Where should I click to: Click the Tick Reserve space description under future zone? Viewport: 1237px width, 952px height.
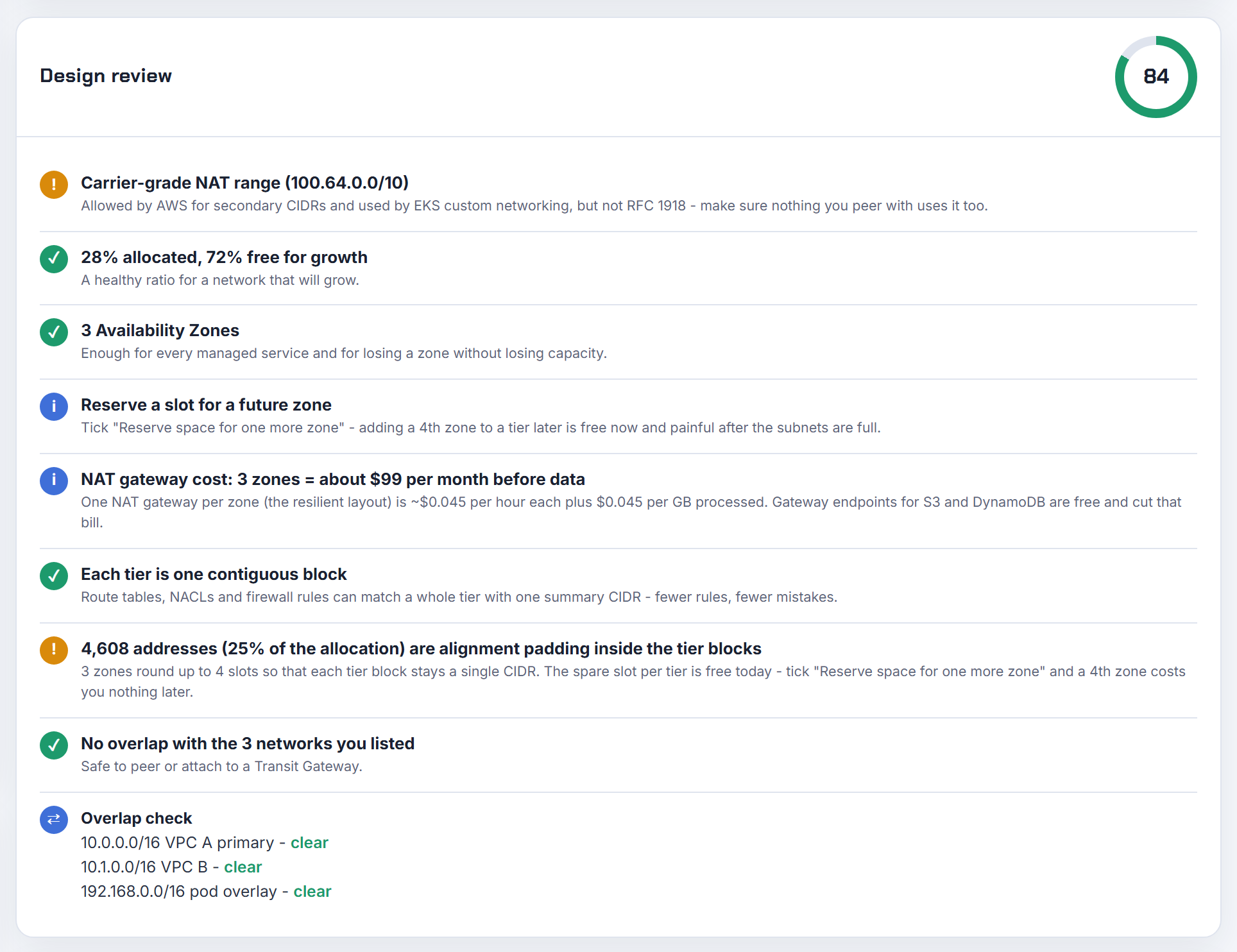coord(481,428)
